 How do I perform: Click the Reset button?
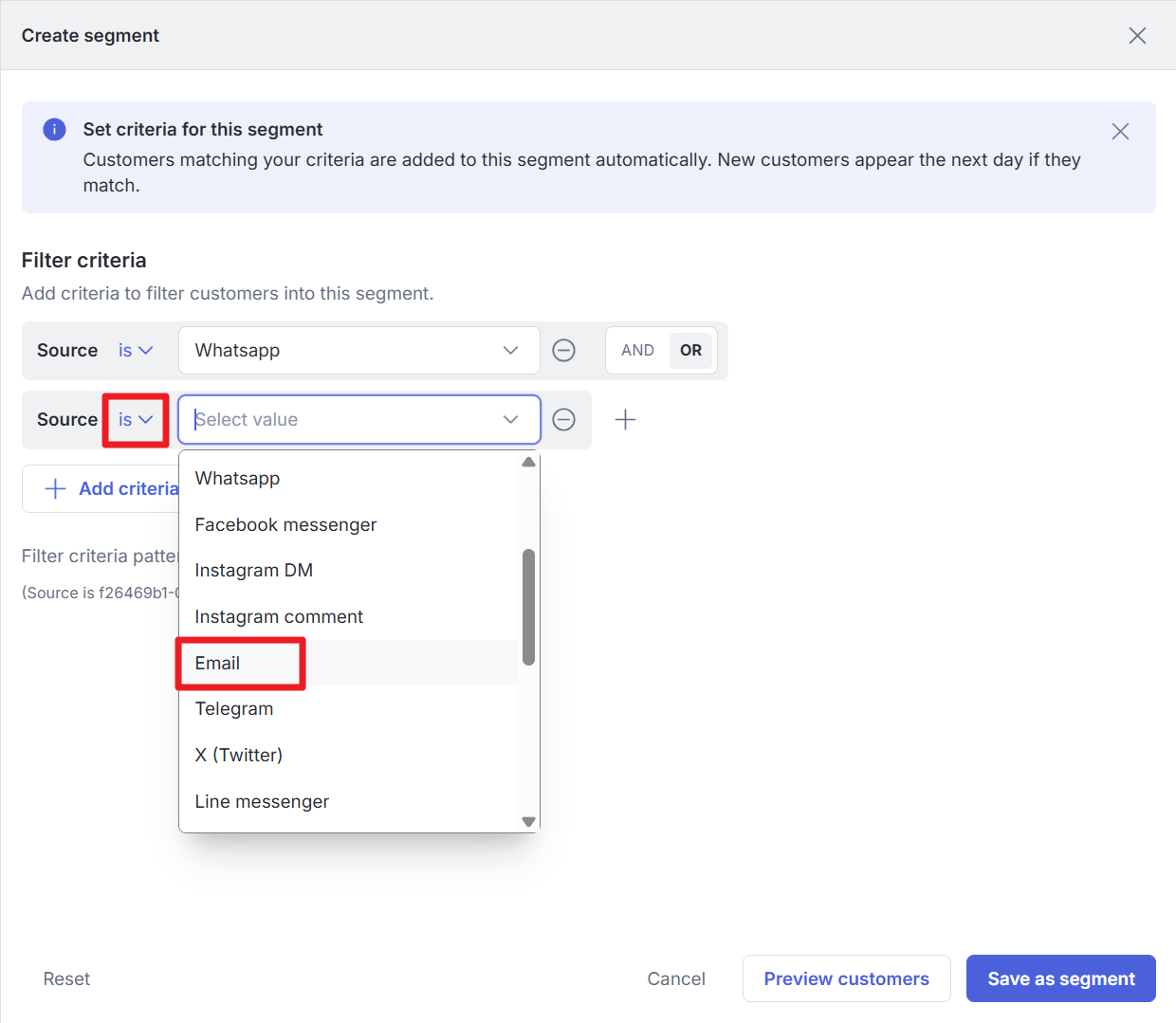click(66, 979)
